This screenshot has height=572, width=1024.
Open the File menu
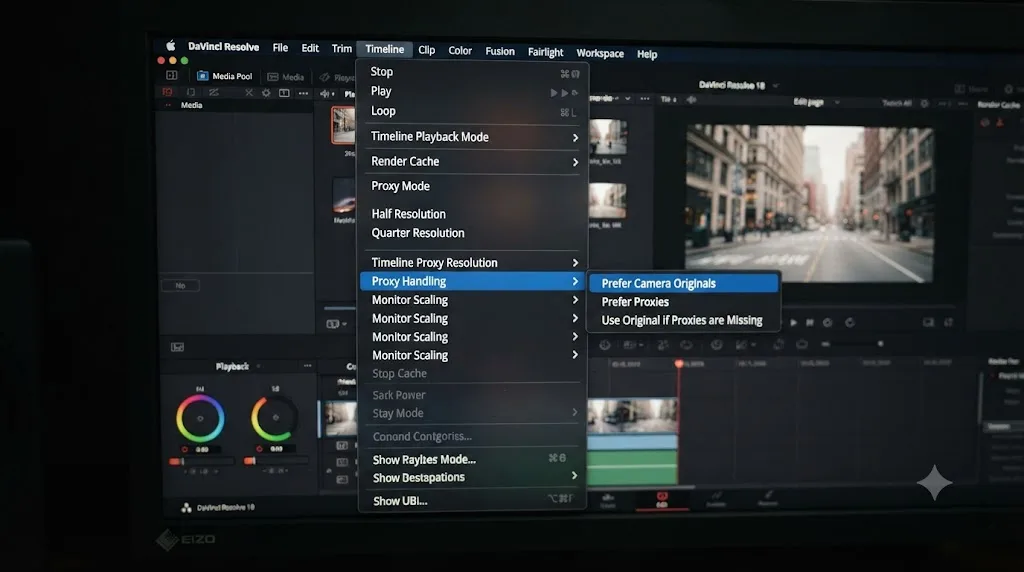[x=280, y=48]
